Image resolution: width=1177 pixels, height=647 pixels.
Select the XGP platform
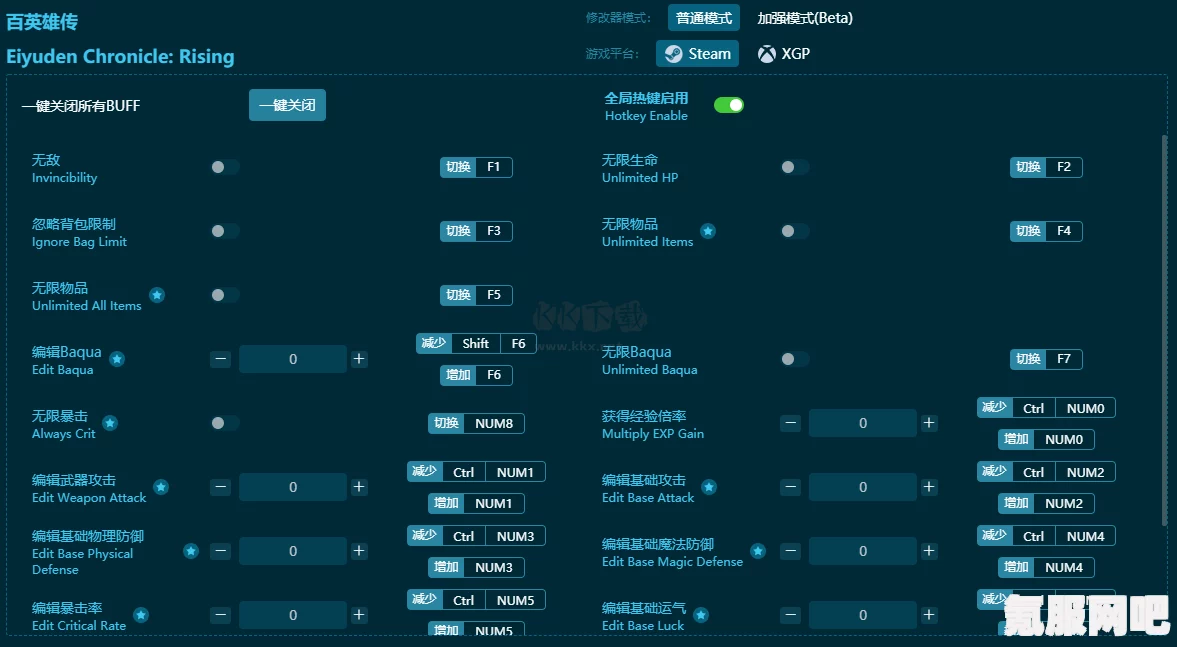point(784,53)
